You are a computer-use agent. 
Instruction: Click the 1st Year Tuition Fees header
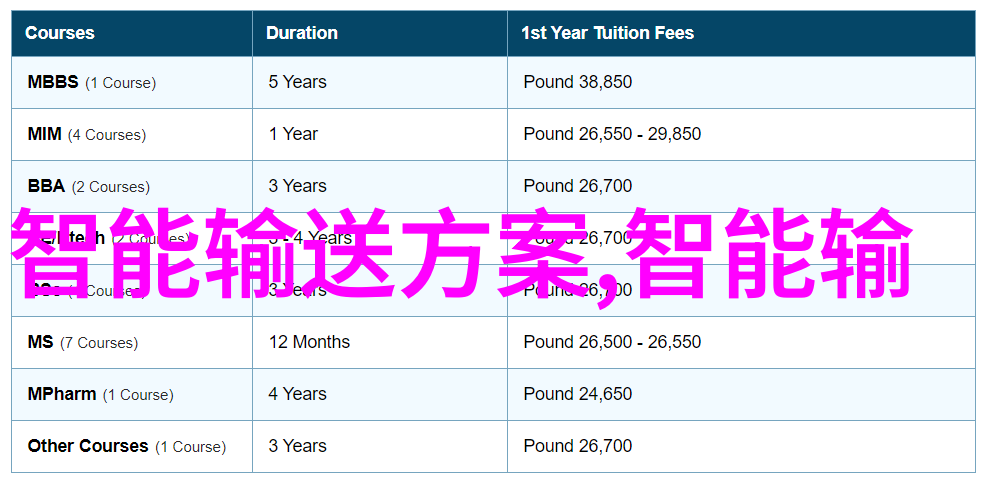pos(607,33)
